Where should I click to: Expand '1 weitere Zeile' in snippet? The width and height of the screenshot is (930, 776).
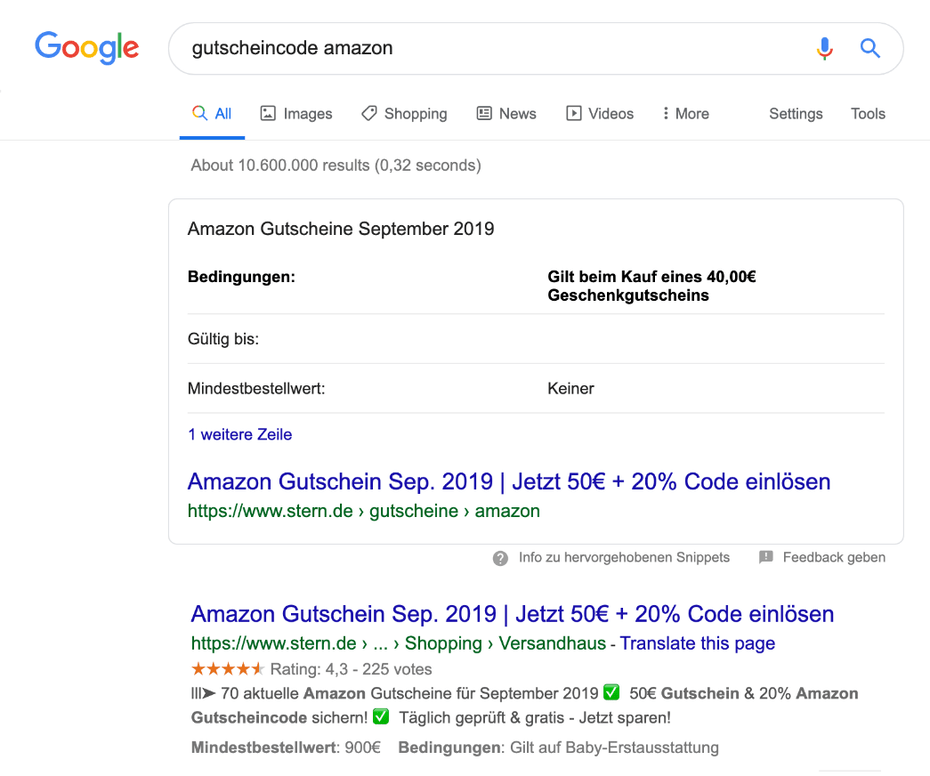point(240,435)
